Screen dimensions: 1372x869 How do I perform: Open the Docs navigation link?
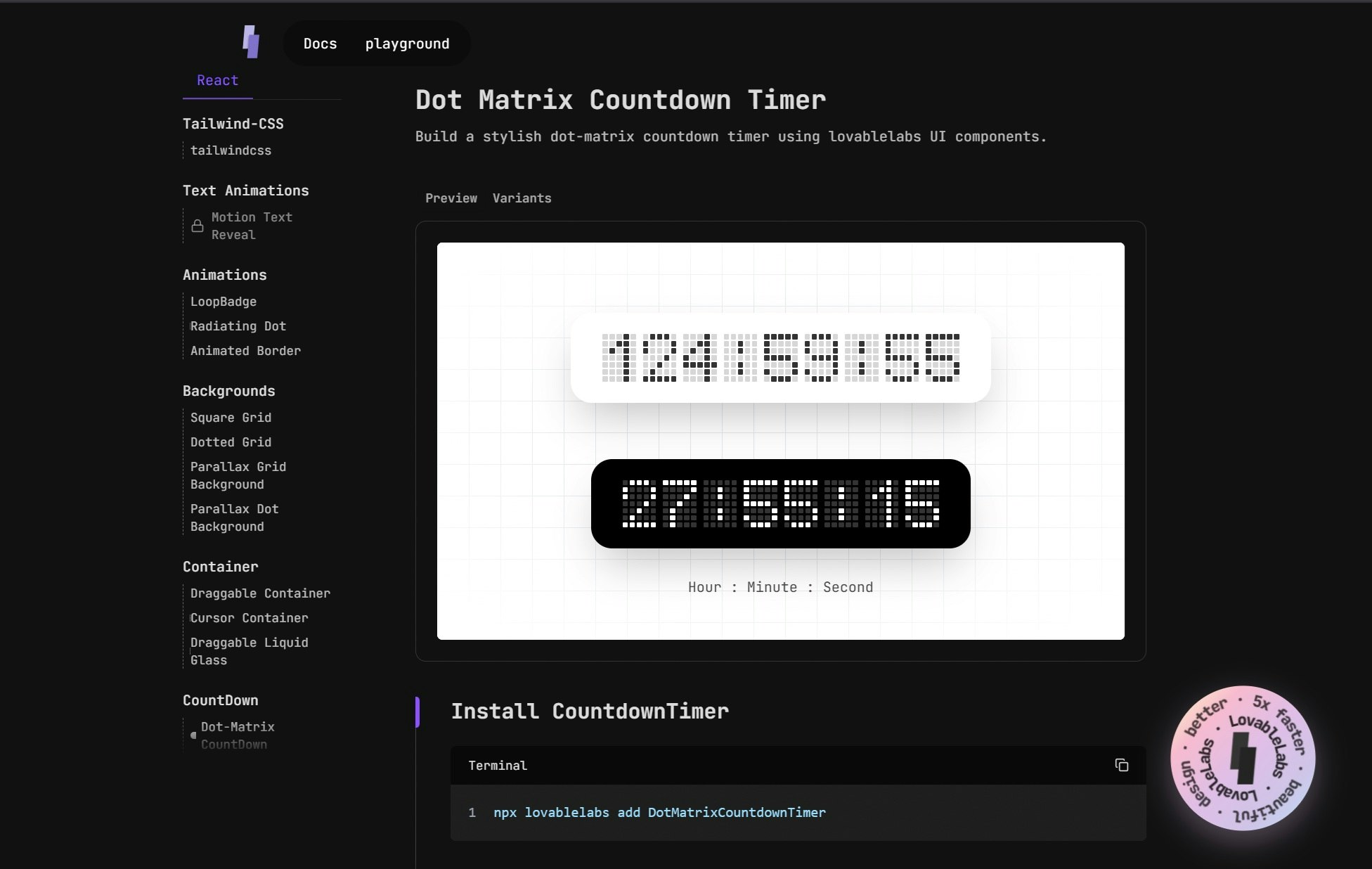pos(320,44)
